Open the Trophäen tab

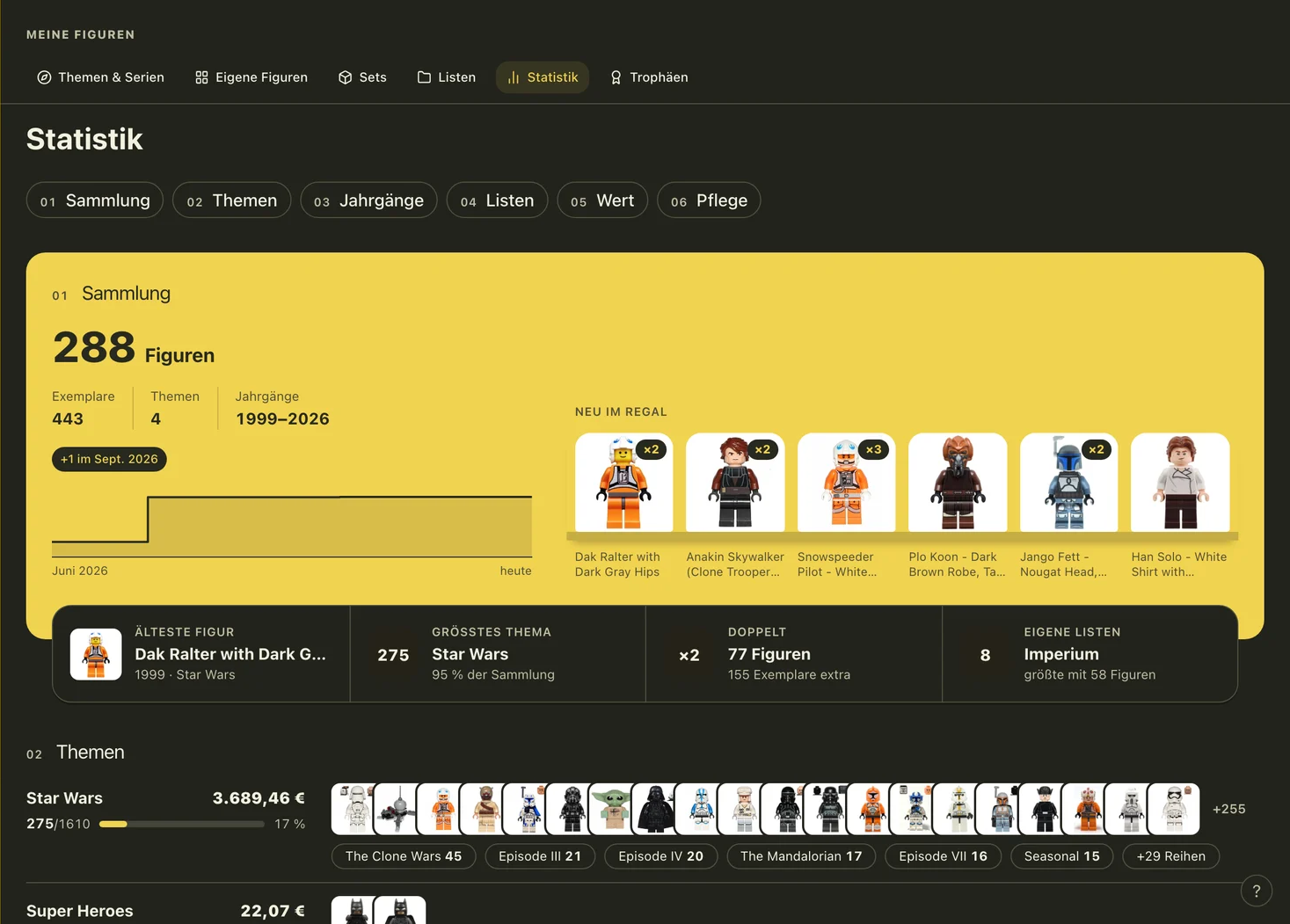(x=649, y=77)
